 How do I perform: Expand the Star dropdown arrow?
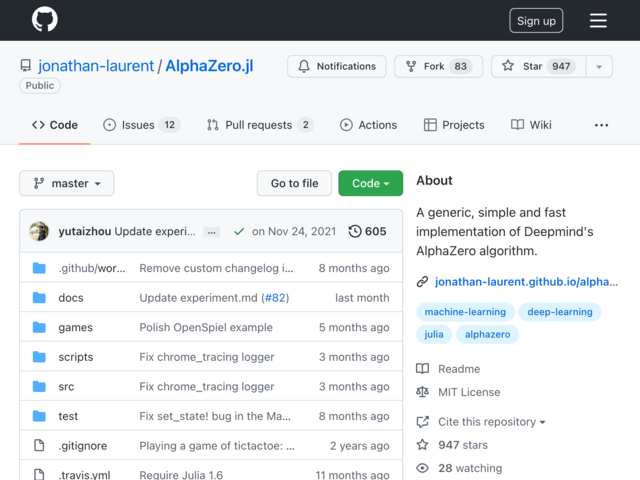point(599,67)
